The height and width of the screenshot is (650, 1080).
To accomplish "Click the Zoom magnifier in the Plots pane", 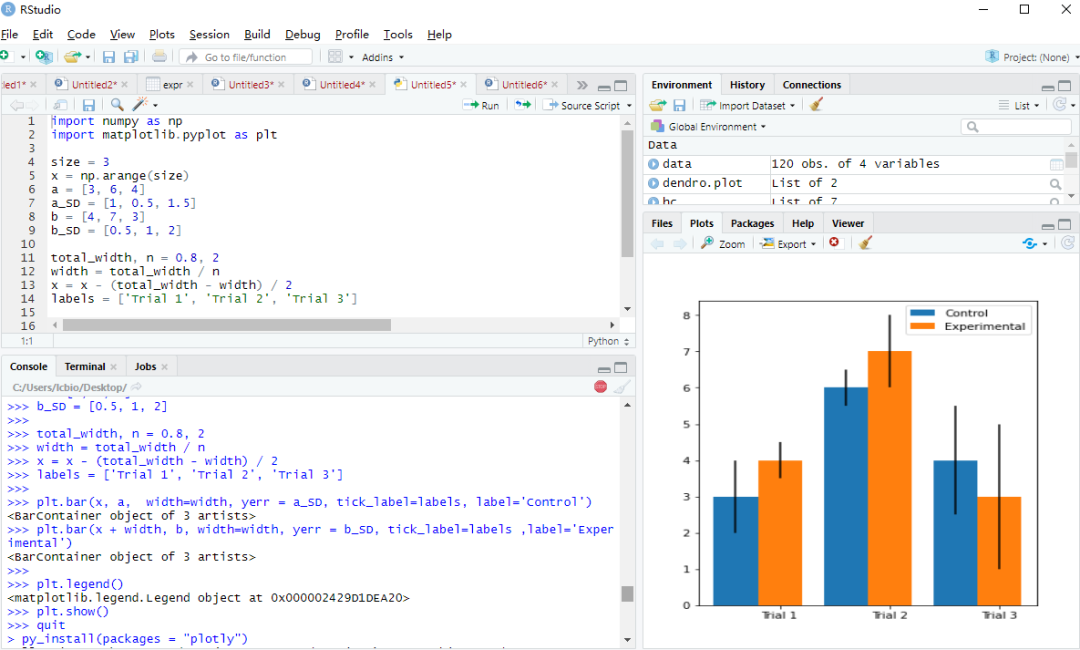I will click(722, 242).
